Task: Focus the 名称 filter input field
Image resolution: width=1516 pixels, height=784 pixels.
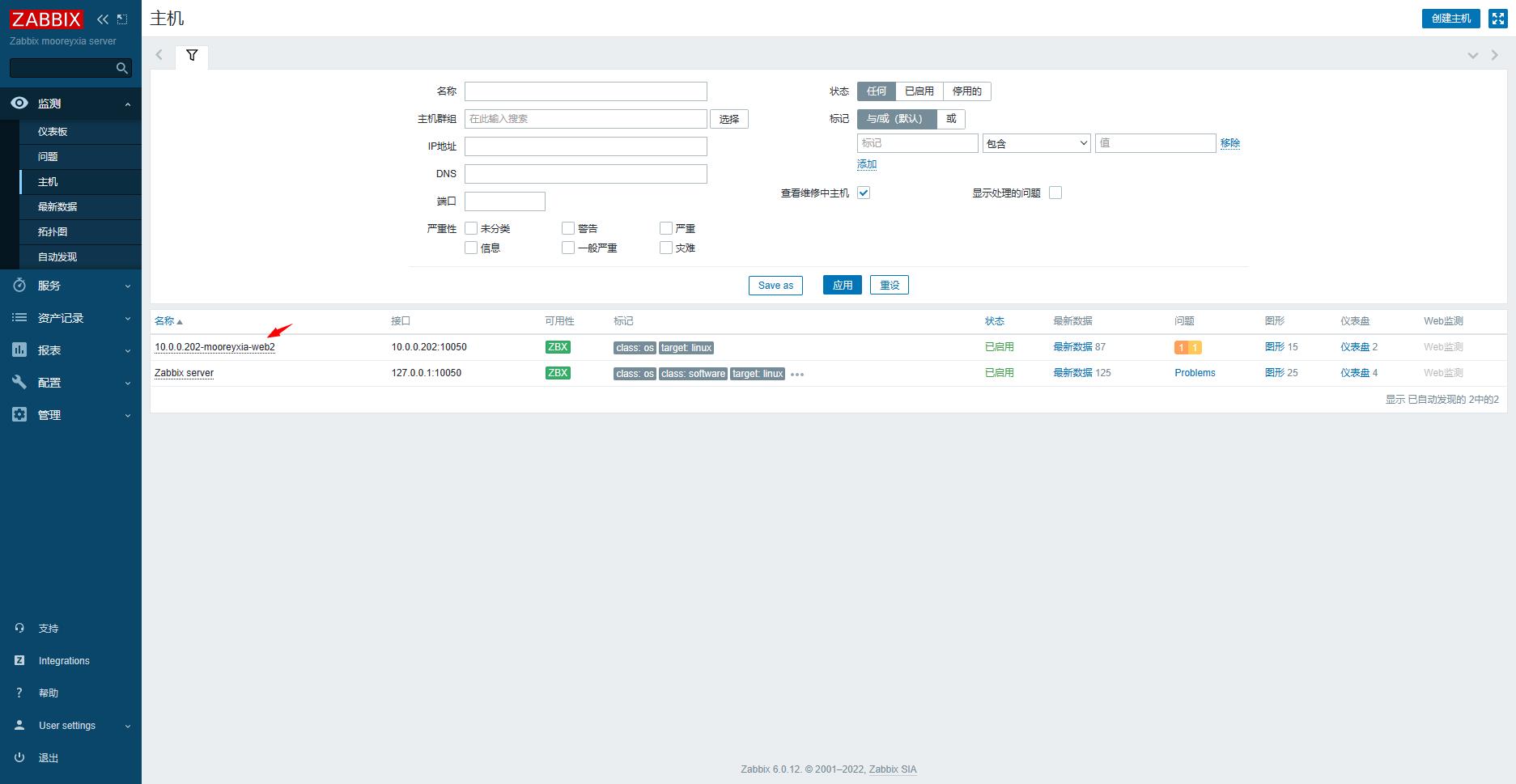Action: (x=586, y=91)
